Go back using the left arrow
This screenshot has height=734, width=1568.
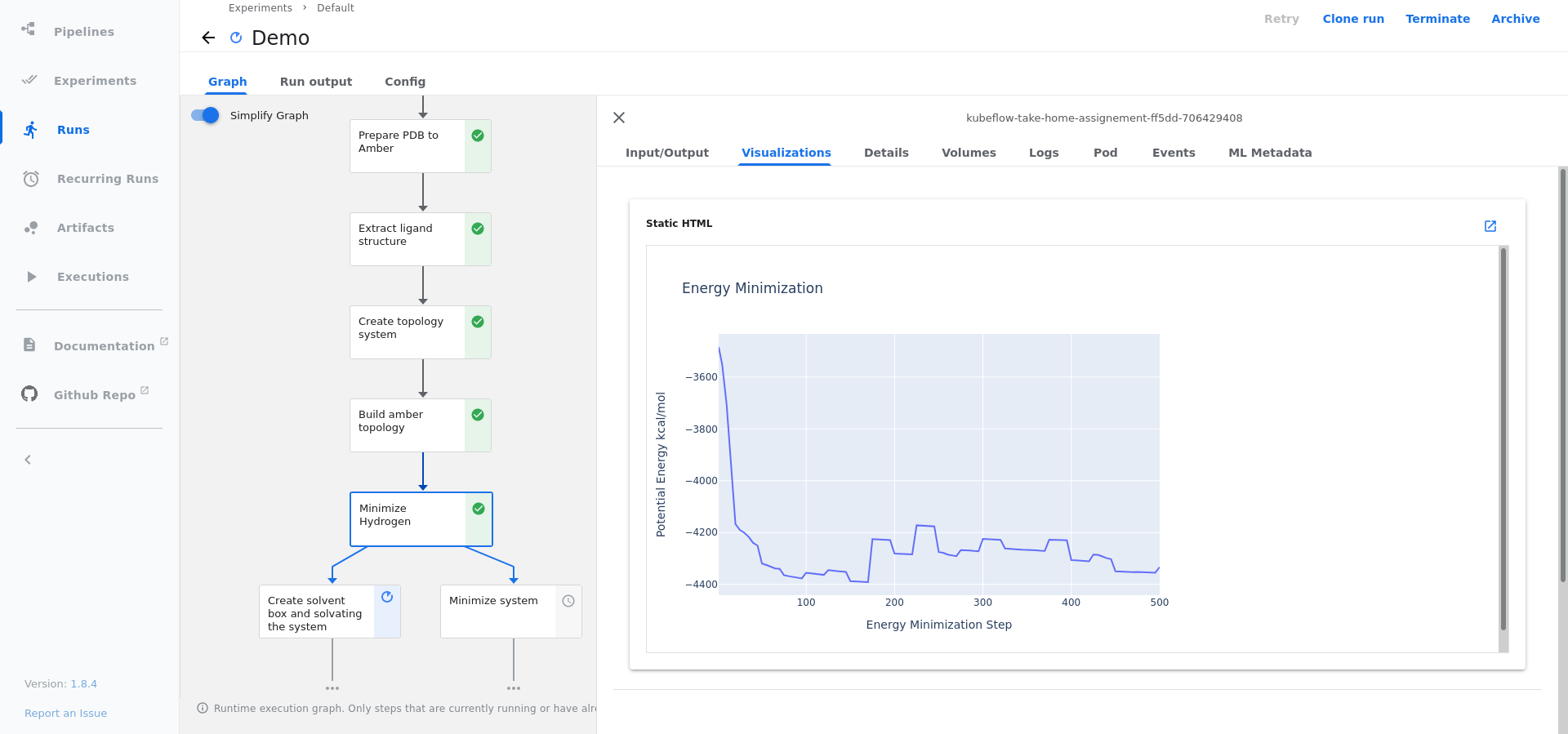click(208, 38)
